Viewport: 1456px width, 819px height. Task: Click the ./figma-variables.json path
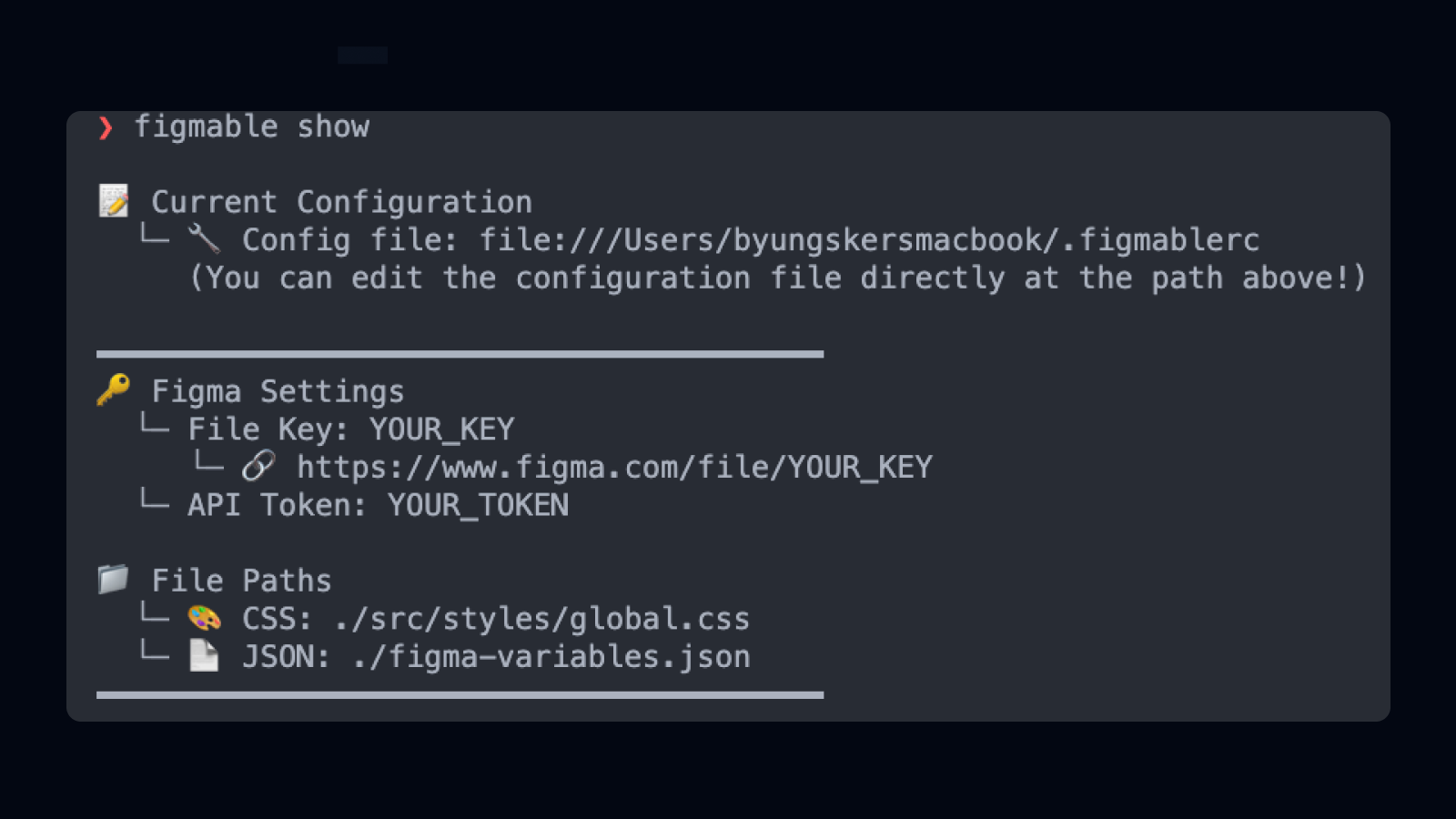coord(551,657)
